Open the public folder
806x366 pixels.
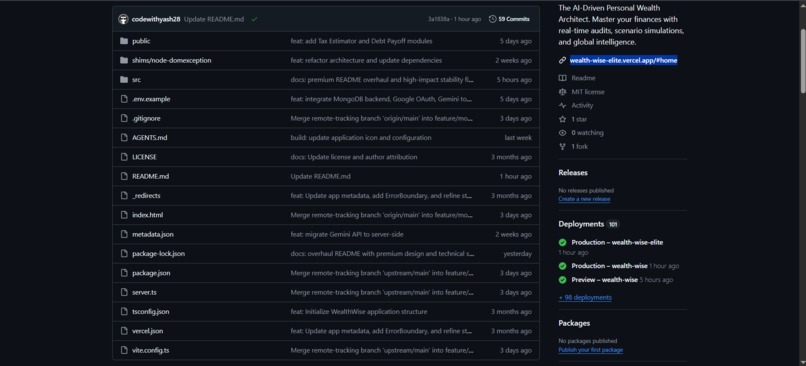tap(141, 41)
